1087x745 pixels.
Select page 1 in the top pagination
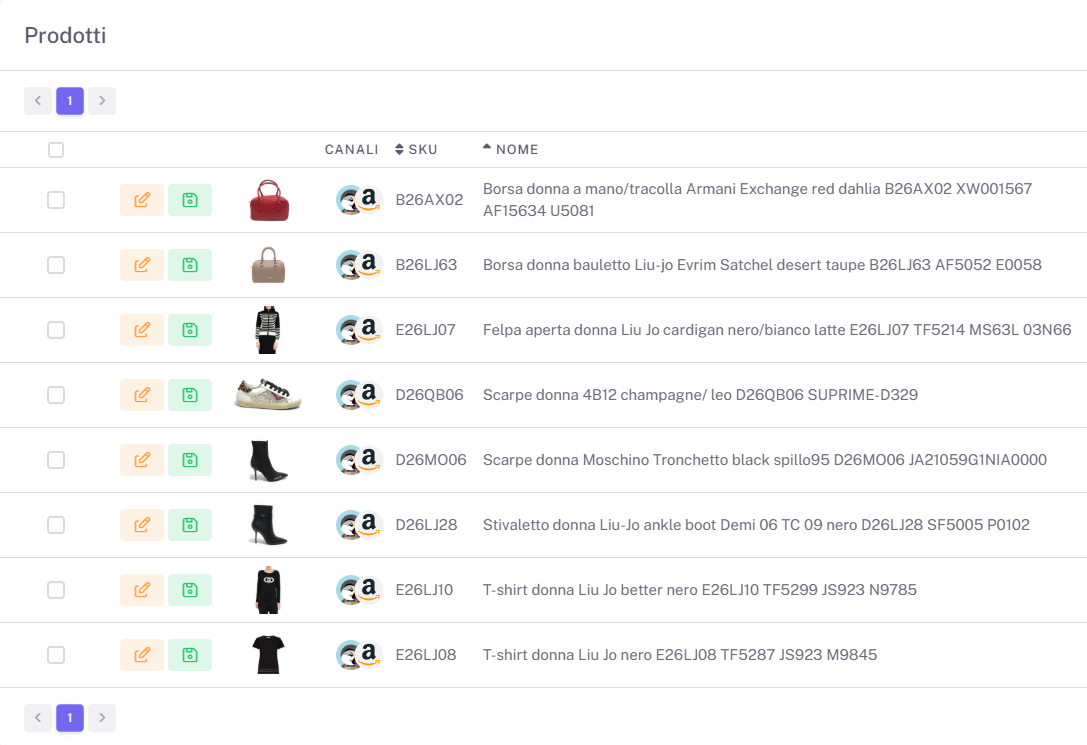(x=70, y=101)
